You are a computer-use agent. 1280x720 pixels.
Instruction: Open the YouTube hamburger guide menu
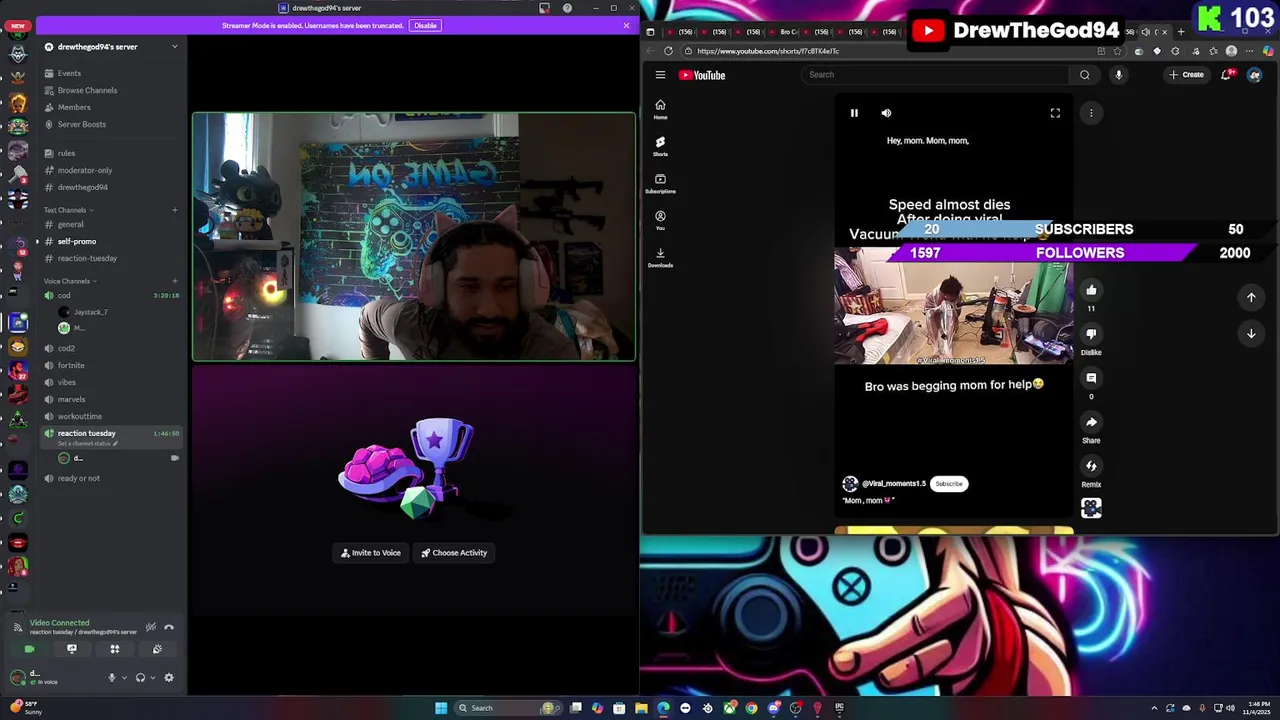(660, 75)
